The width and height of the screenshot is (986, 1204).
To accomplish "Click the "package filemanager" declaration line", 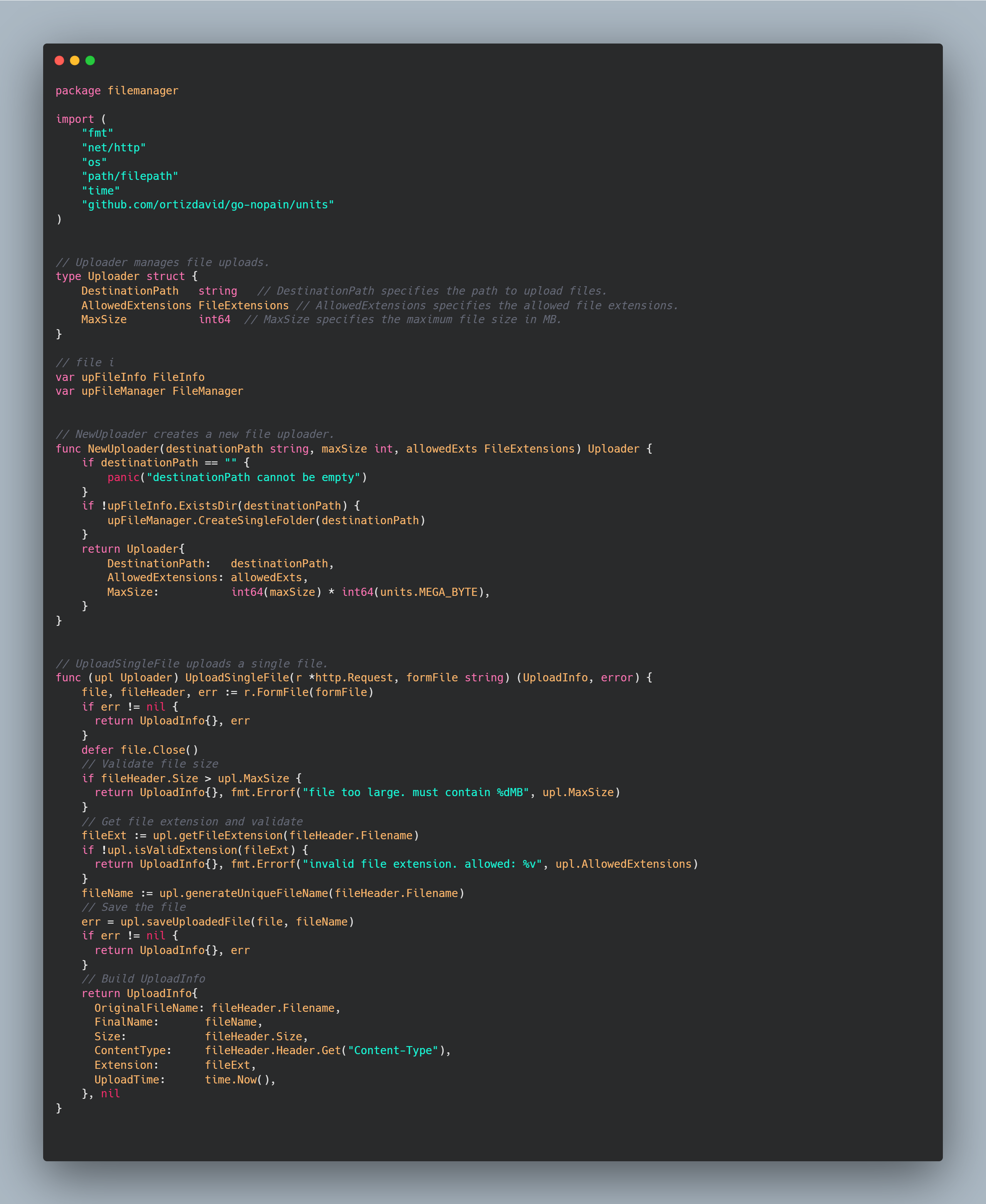I will [116, 91].
